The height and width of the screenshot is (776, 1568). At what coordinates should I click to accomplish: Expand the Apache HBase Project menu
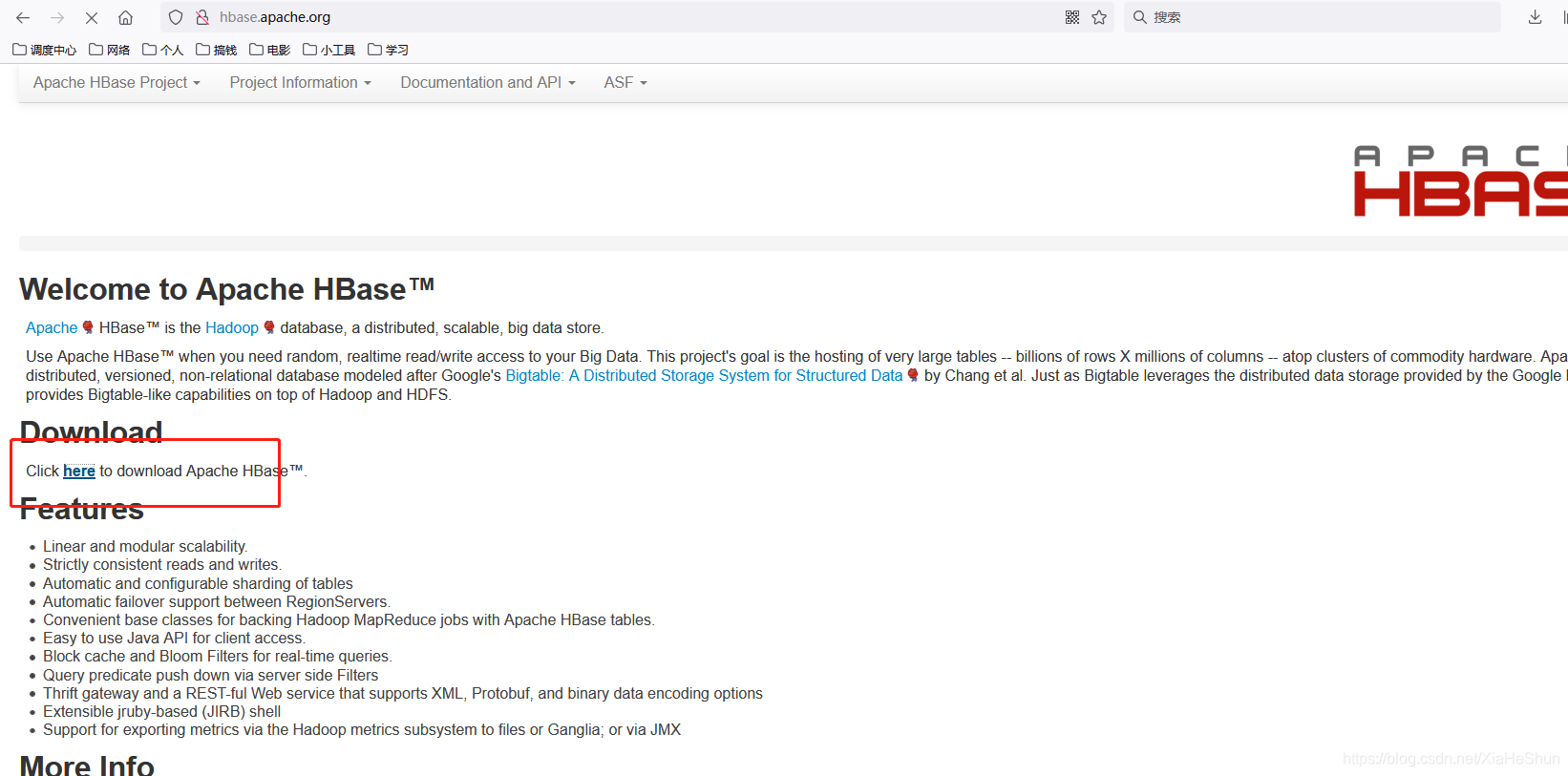click(x=117, y=83)
